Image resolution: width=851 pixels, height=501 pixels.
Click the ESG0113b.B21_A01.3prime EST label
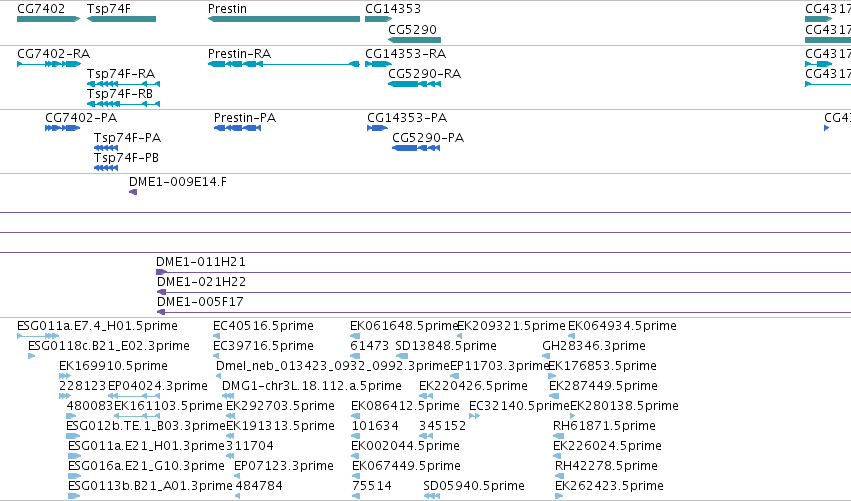click(x=150, y=486)
